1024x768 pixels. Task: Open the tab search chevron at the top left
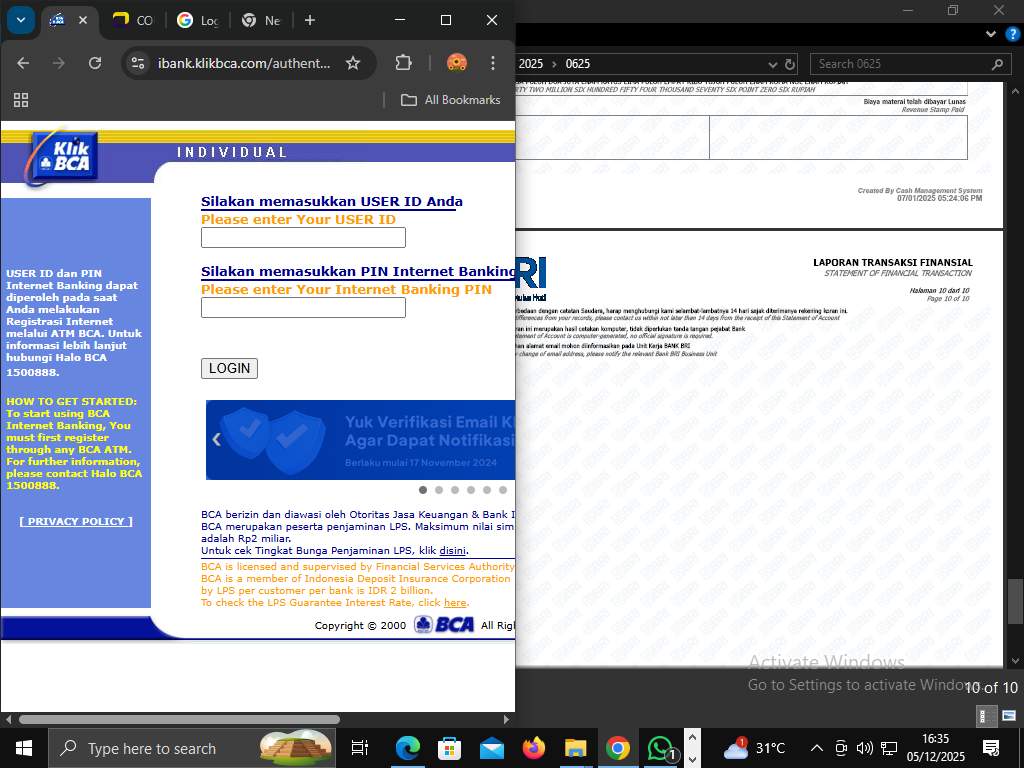click(x=20, y=20)
